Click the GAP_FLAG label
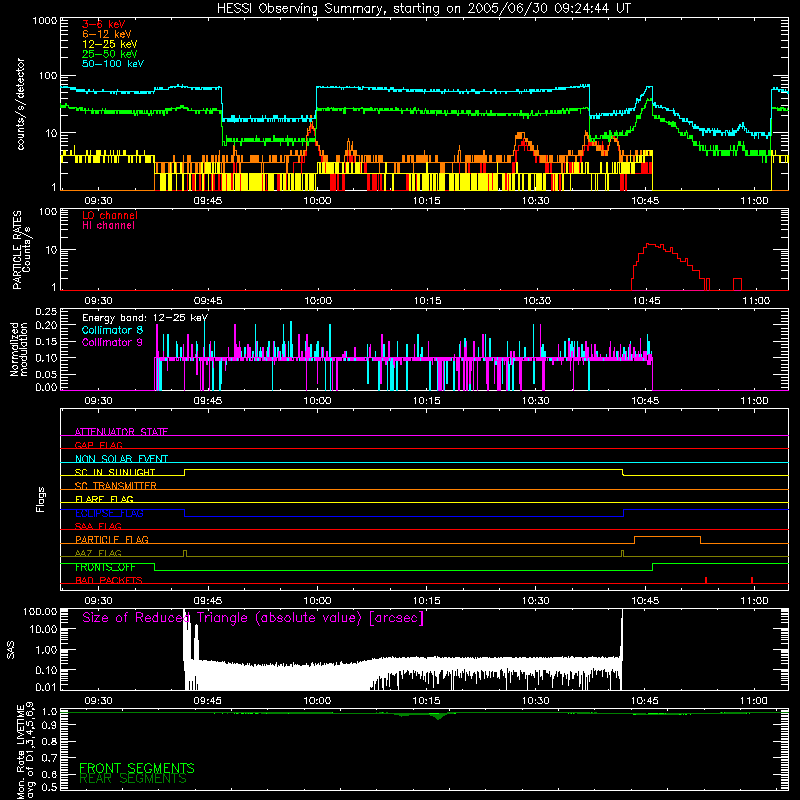Screen dimensions: 800x800 (98, 445)
